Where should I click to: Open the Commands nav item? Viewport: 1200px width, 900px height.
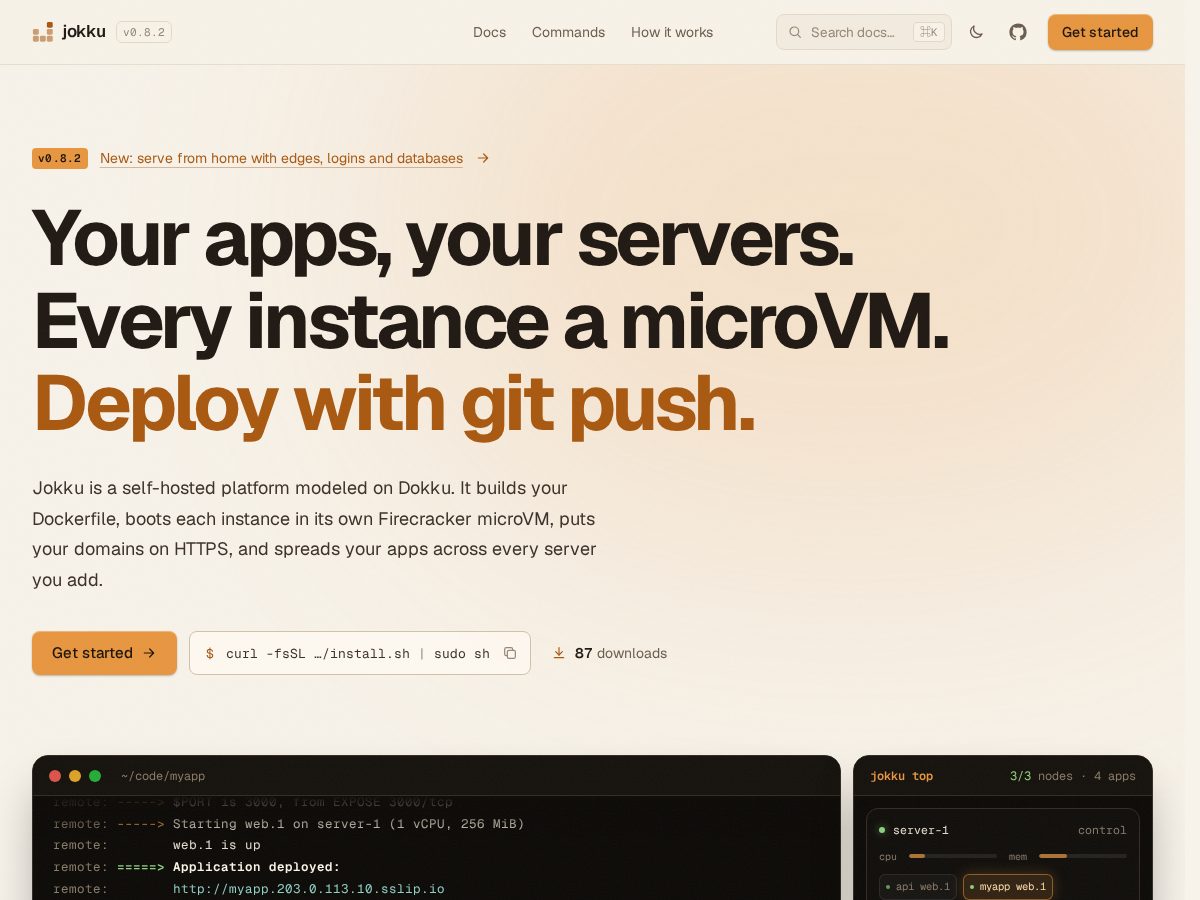click(x=568, y=32)
